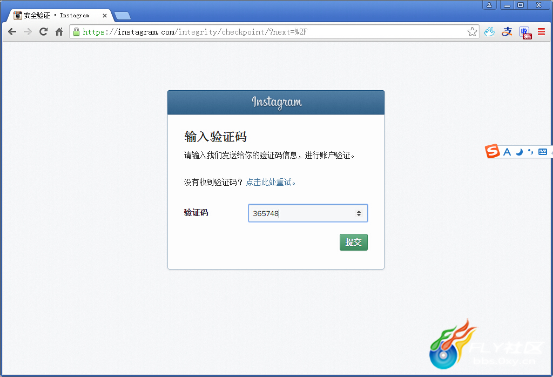Open the soft keyboard icon on Sogou bar

pyautogui.click(x=542, y=152)
